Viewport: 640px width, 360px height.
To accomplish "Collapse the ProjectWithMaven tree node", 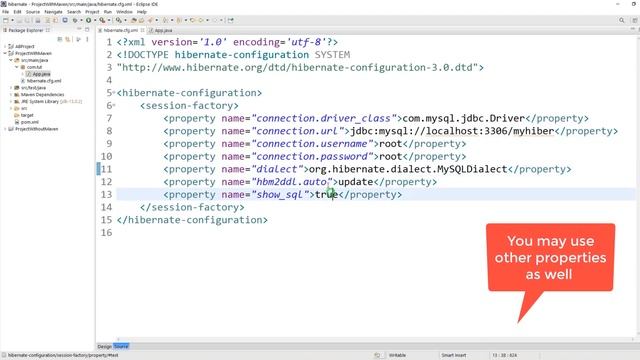I will pos(5,53).
